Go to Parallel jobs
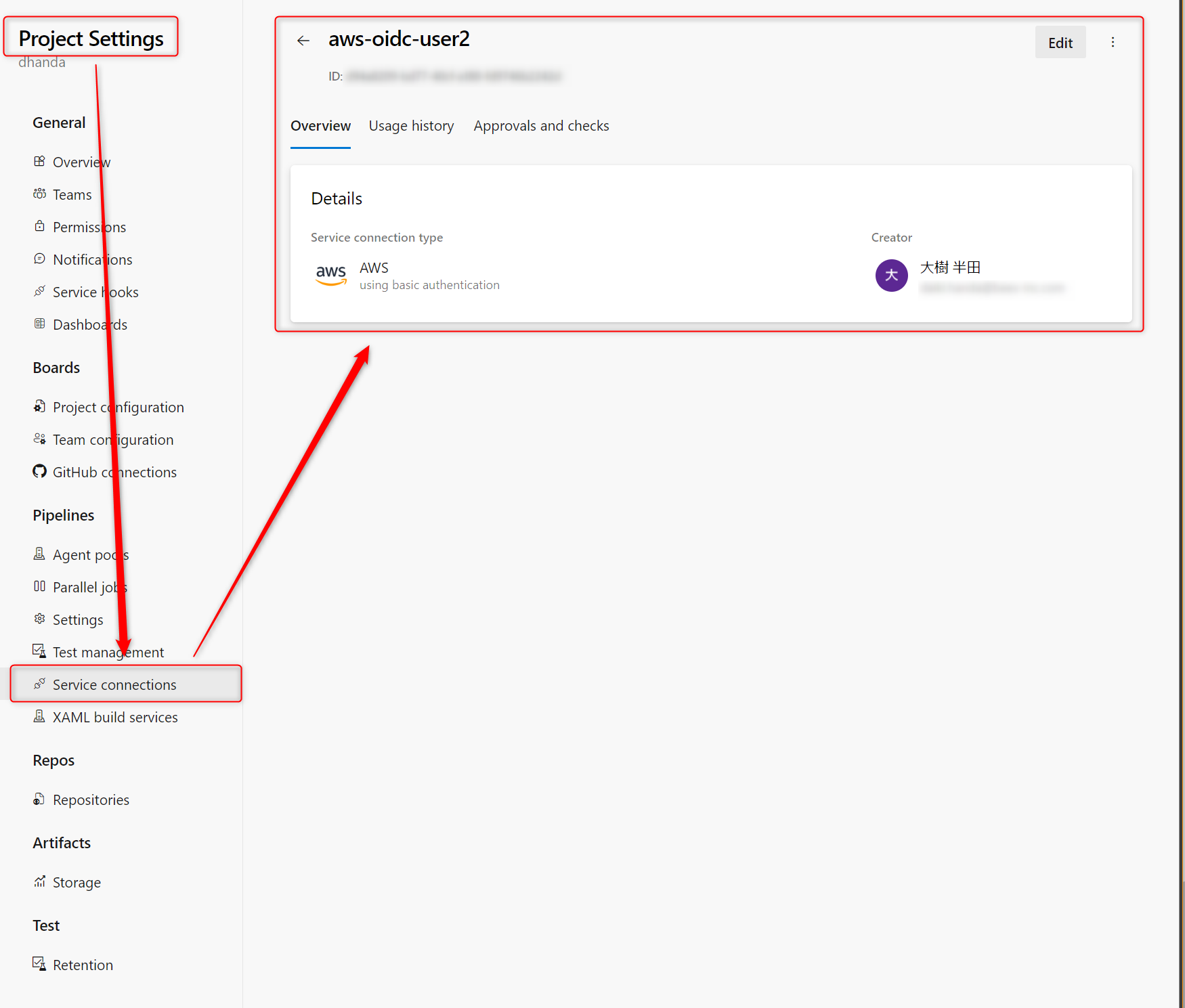Image resolution: width=1185 pixels, height=1008 pixels. tap(90, 588)
